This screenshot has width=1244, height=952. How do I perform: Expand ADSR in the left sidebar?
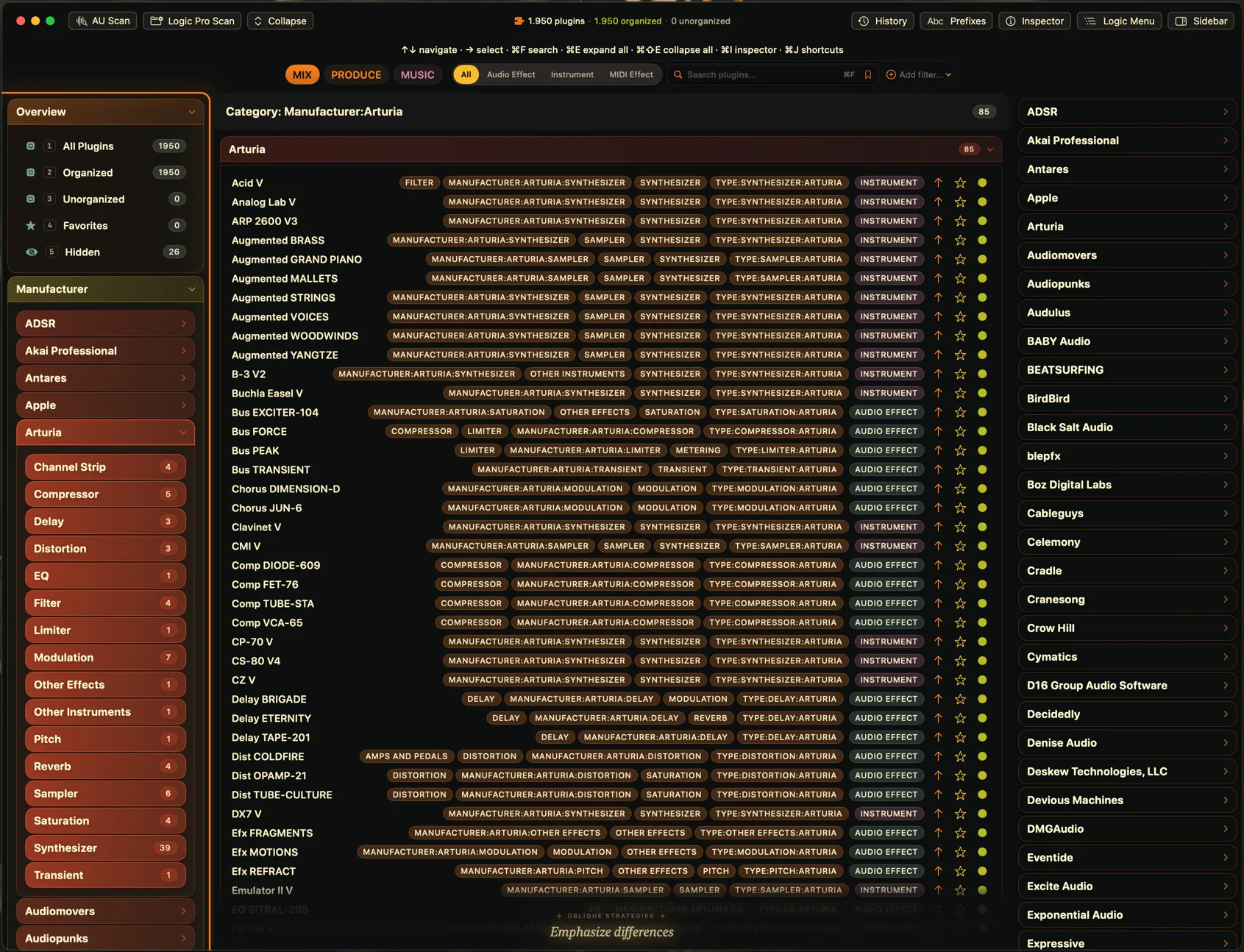(x=105, y=324)
